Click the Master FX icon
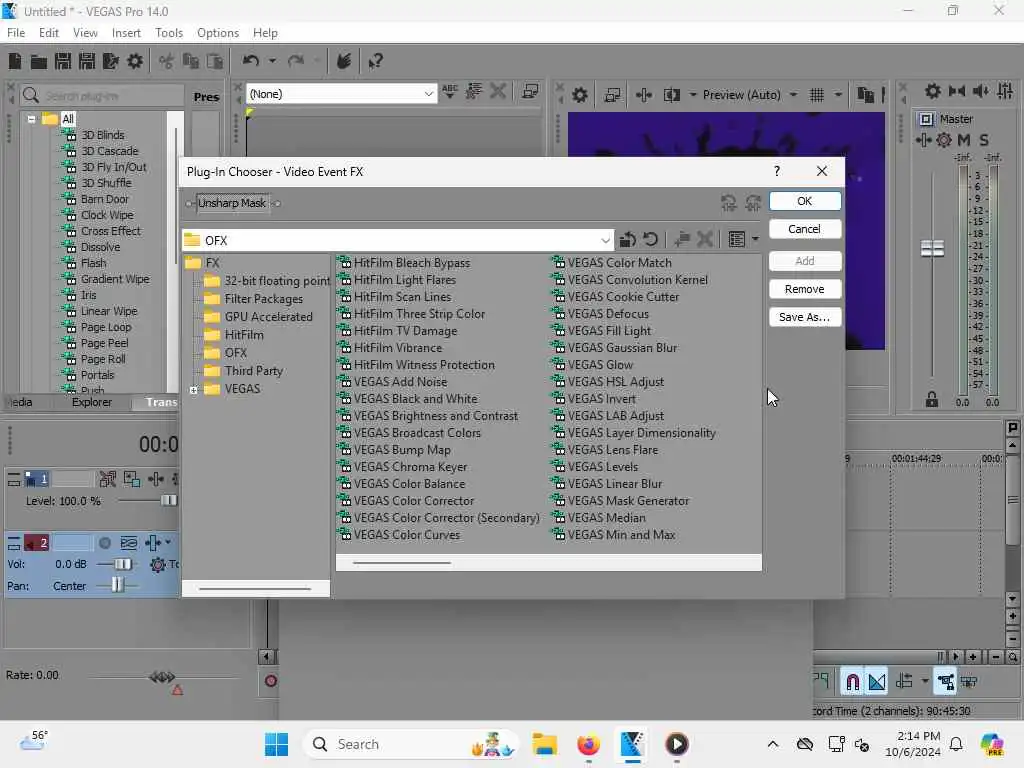 pyautogui.click(x=922, y=140)
